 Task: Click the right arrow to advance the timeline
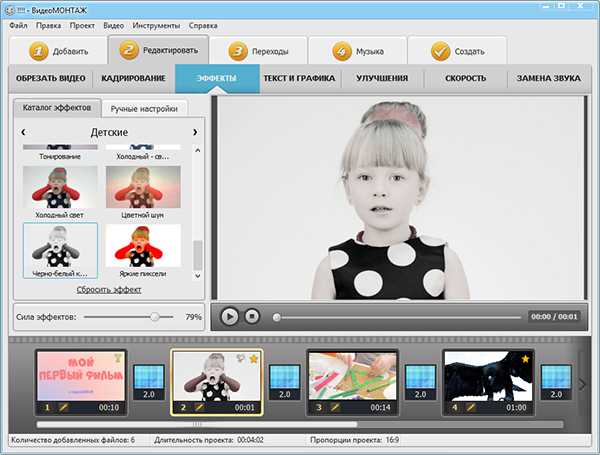tap(582, 384)
